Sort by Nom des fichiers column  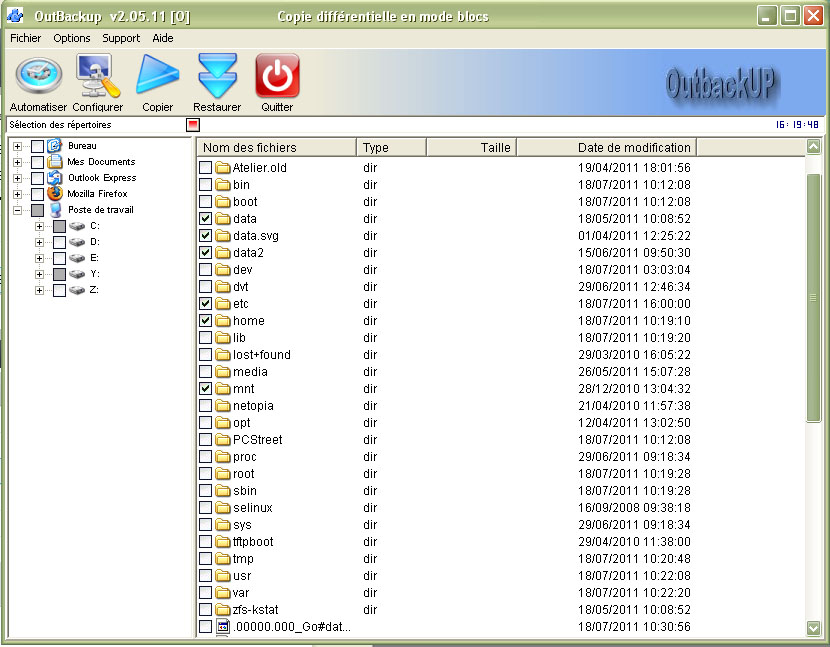click(x=276, y=147)
